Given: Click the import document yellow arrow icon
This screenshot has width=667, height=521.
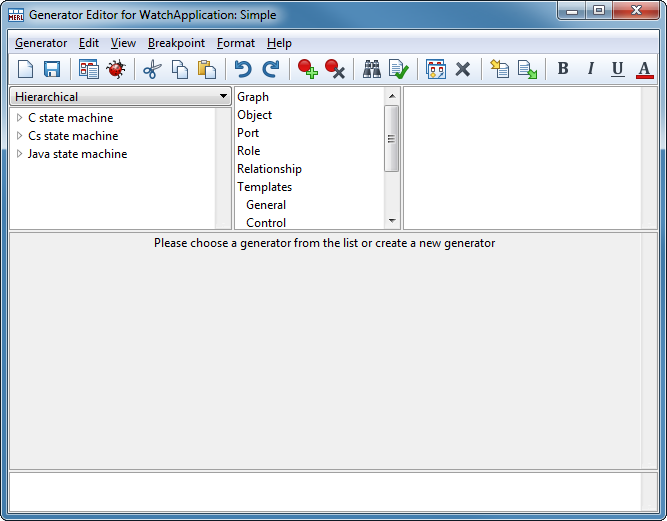Looking at the screenshot, I should point(499,69).
